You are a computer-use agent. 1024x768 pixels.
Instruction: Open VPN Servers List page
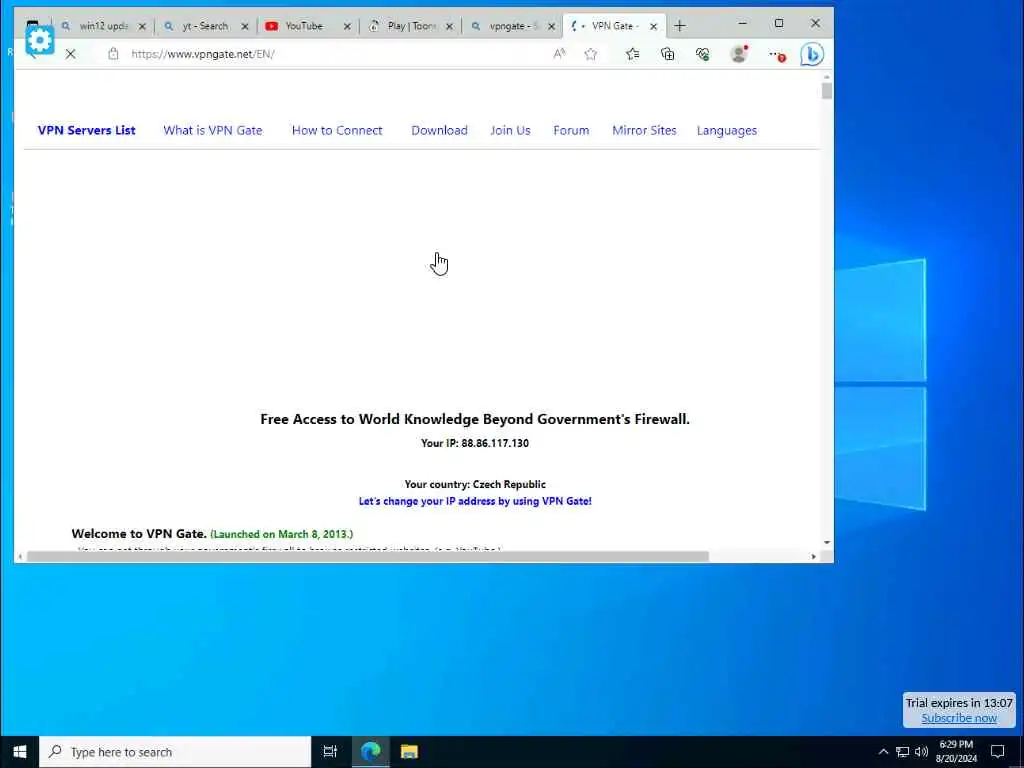coord(87,130)
